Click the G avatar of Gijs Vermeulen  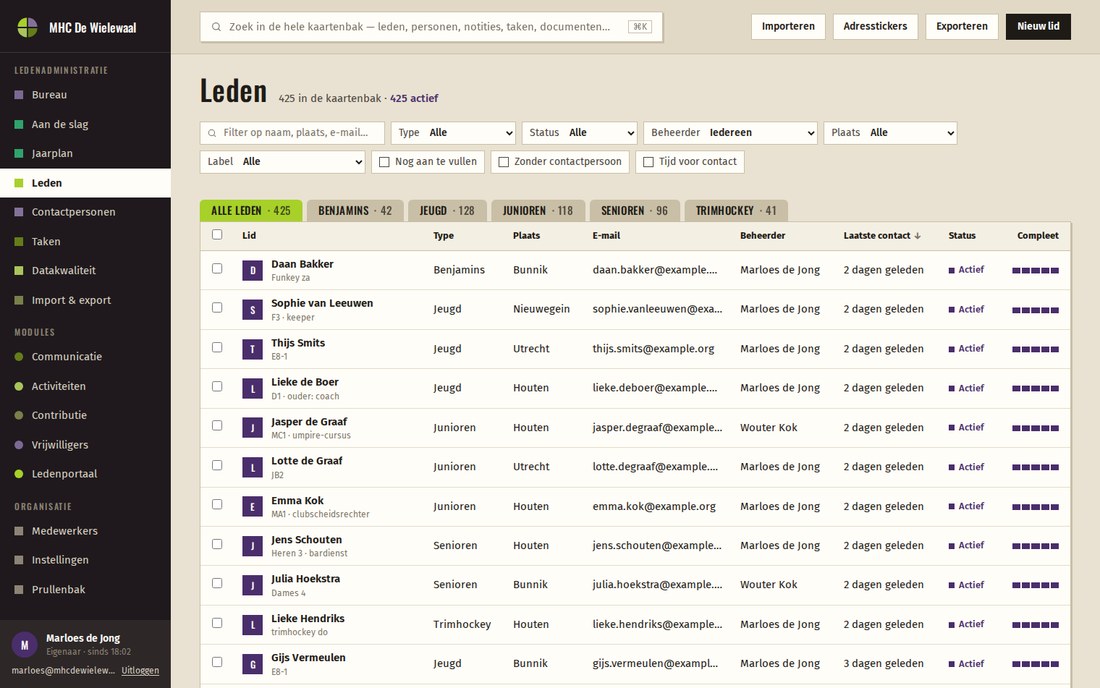253,663
